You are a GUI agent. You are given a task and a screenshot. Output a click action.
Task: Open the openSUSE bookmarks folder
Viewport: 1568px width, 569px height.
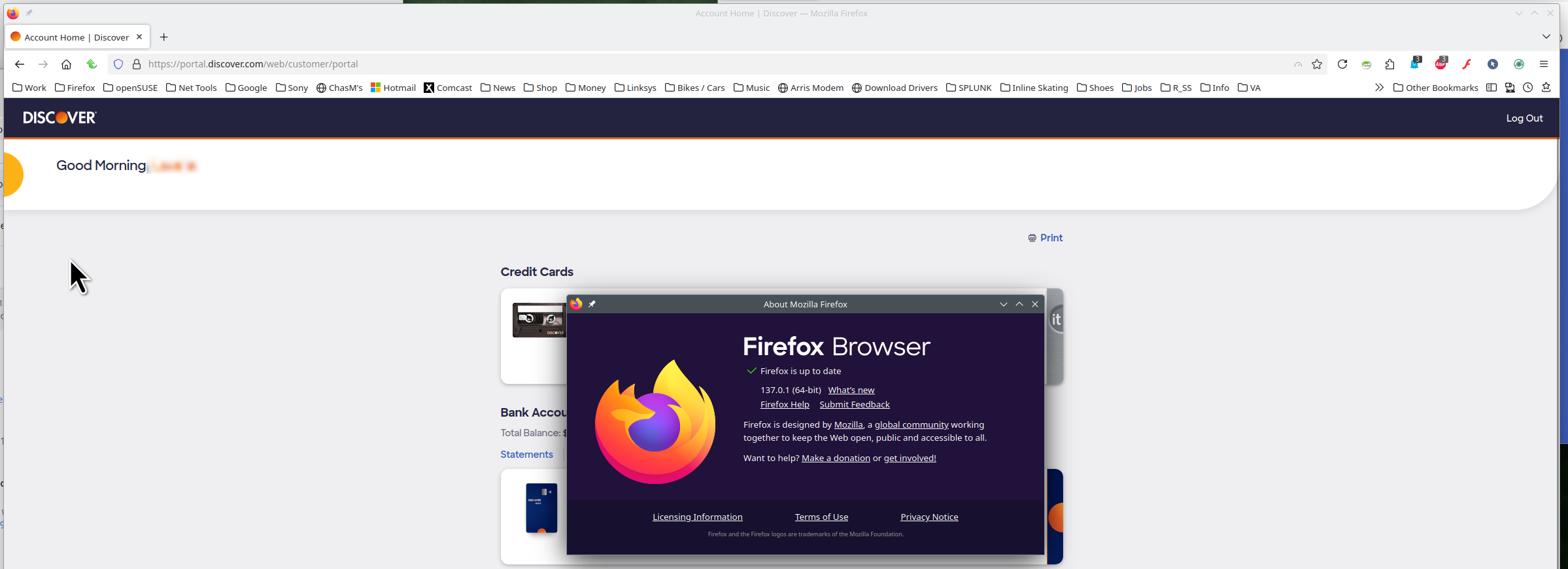point(131,88)
